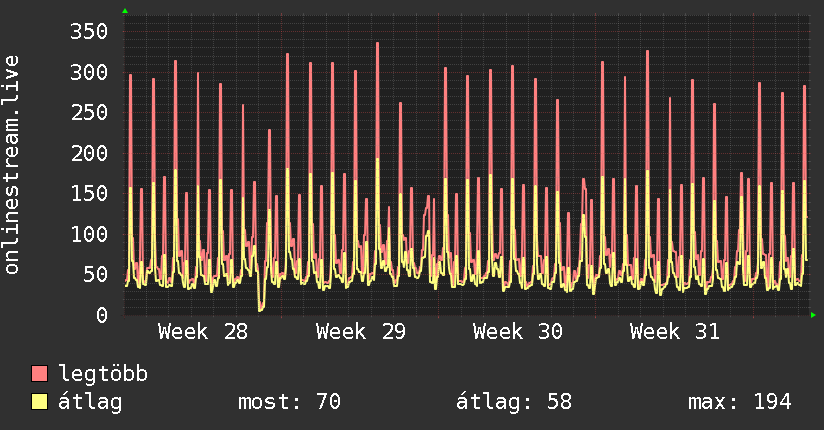Click the Week 29 axis label
Viewport: 824px width, 430px height.
(x=360, y=332)
